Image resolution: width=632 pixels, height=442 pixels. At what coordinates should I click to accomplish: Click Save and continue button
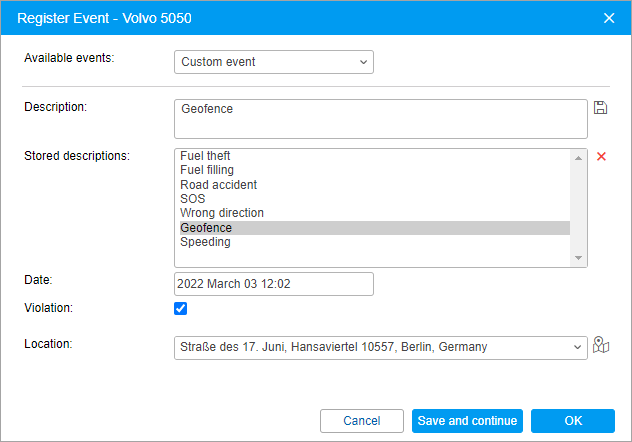coord(467,421)
